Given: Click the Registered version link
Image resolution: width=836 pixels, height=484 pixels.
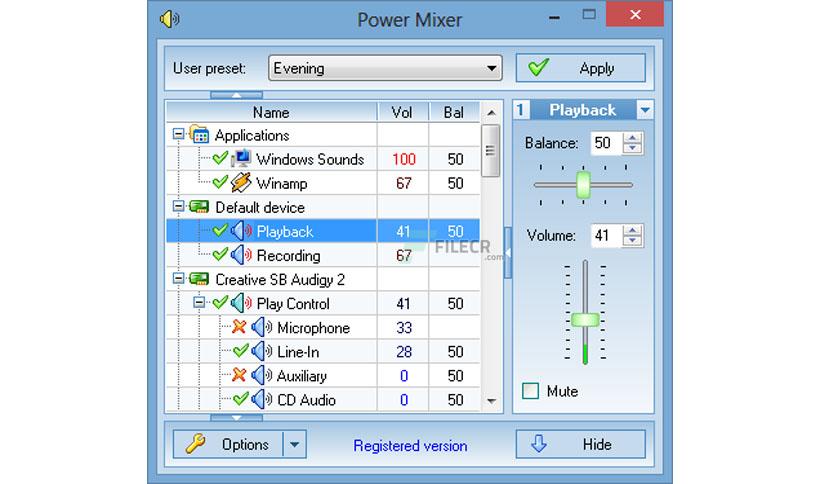Looking at the screenshot, I should (410, 446).
